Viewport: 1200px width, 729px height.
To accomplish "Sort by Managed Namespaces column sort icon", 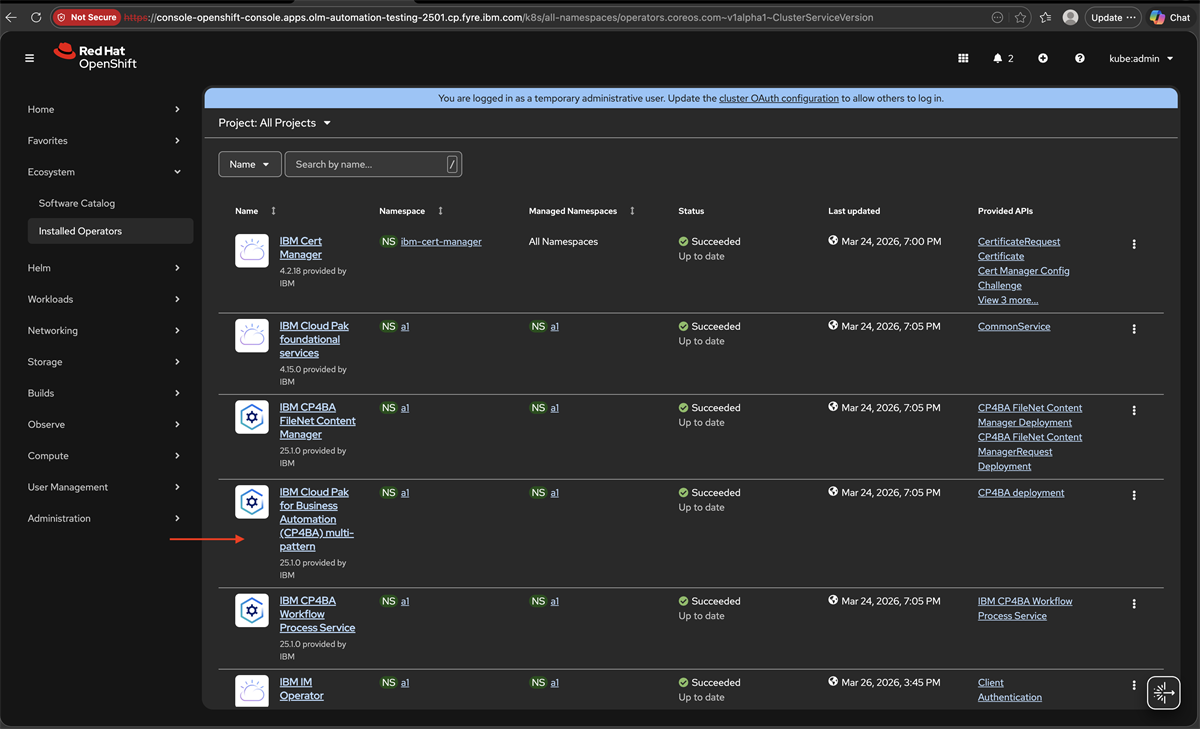I will [x=632, y=211].
